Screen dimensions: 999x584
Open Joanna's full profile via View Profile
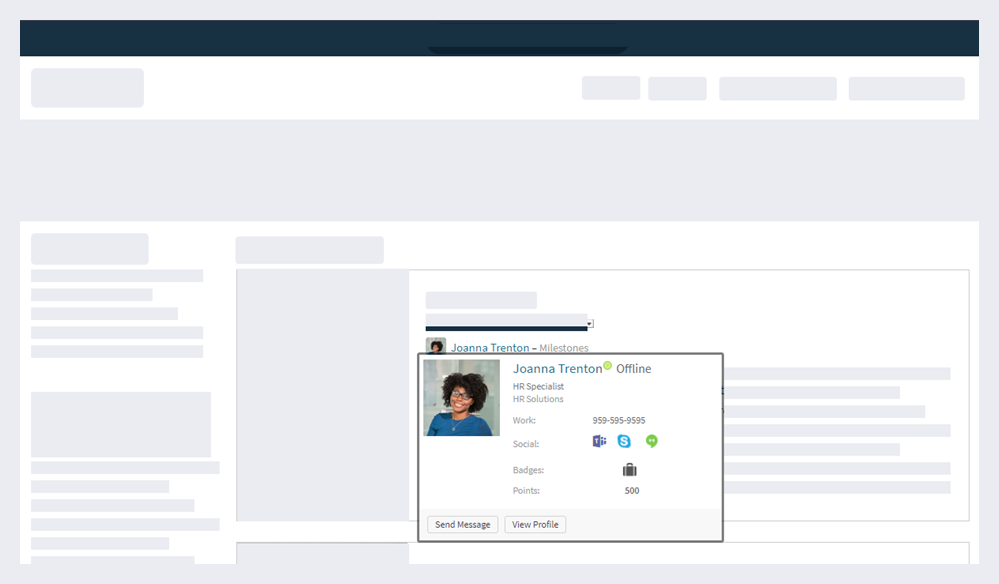(535, 523)
